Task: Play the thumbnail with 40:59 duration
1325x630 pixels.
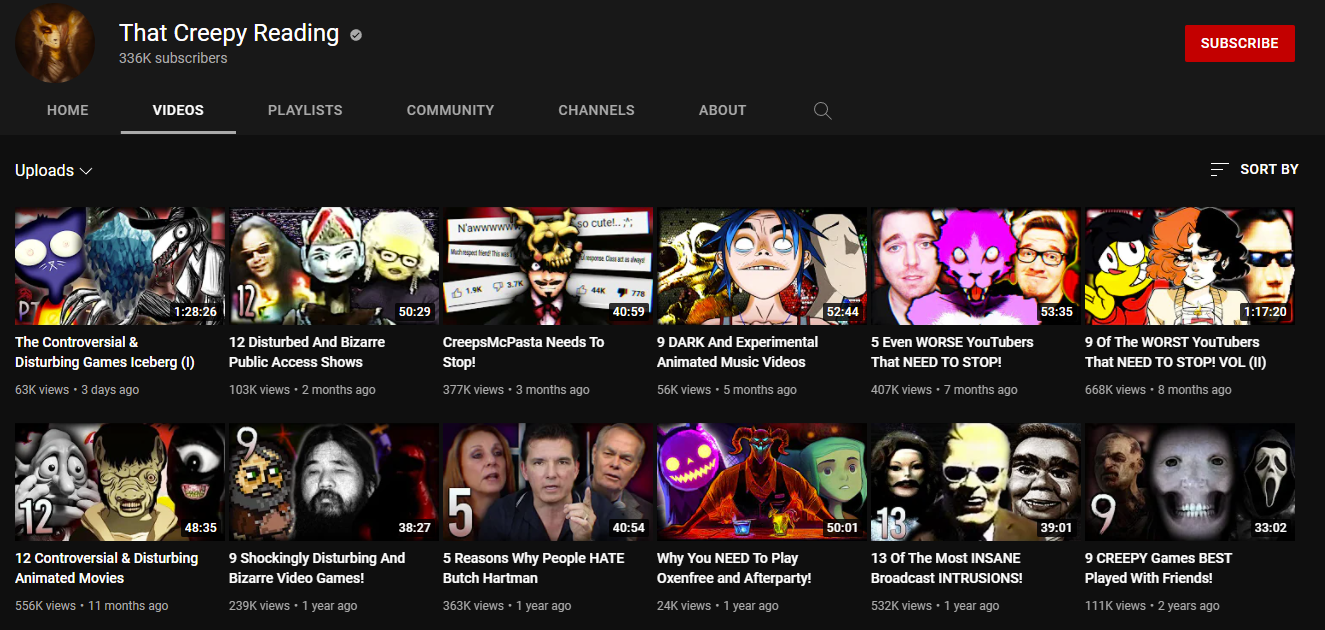Action: [x=548, y=267]
